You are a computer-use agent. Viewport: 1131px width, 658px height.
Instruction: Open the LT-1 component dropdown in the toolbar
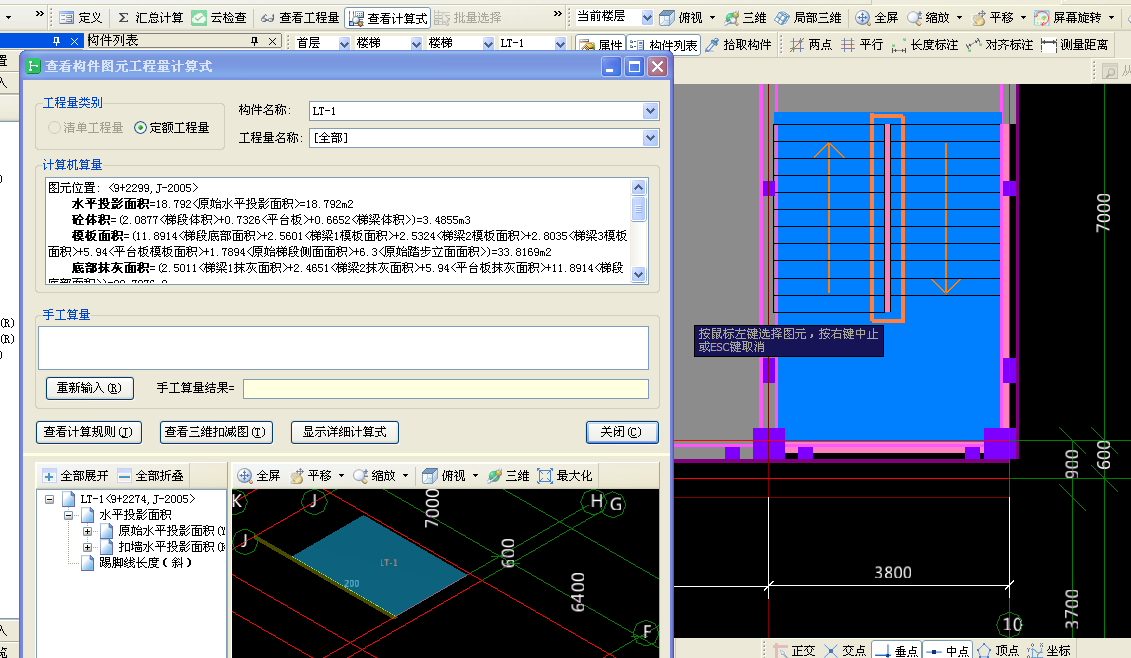560,43
